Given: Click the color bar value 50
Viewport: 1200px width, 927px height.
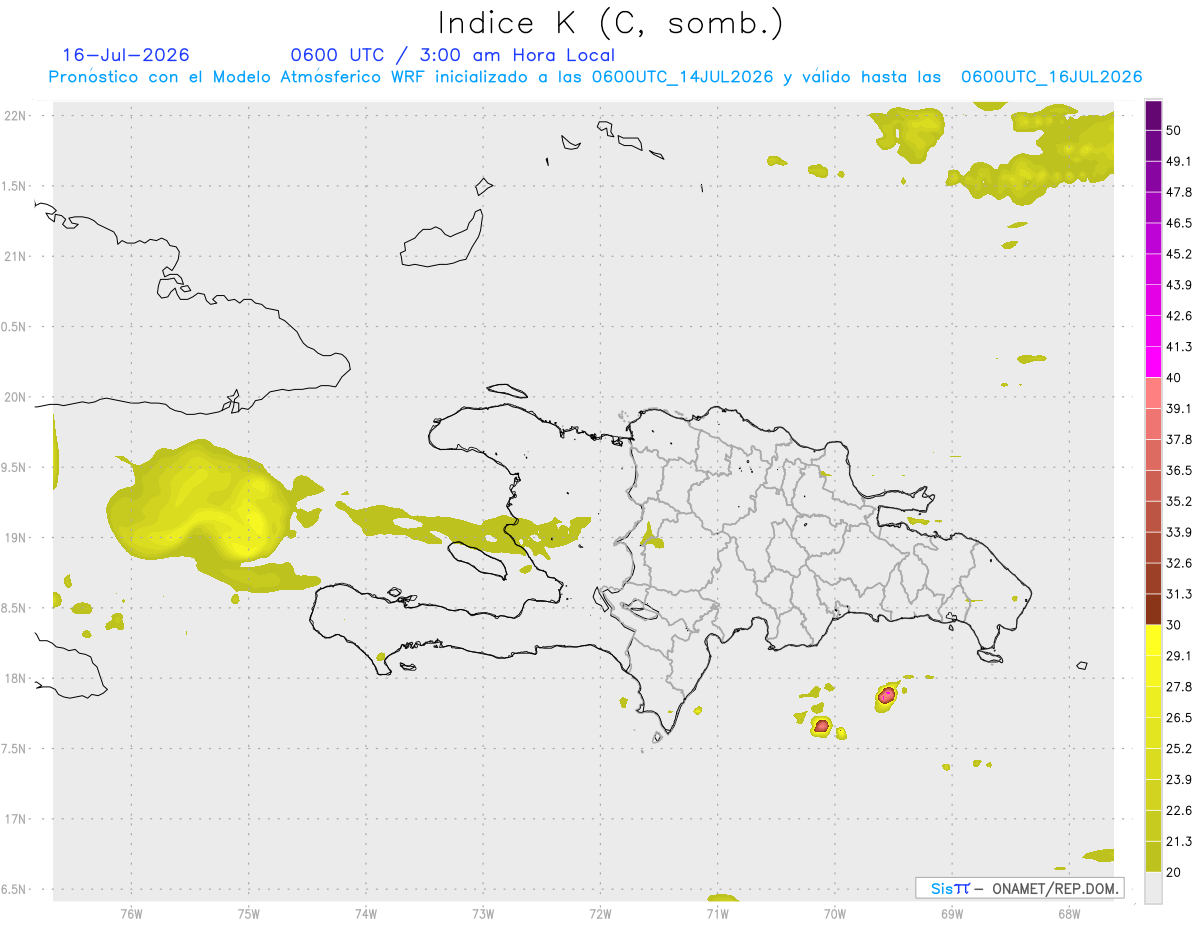Looking at the screenshot, I should tap(1175, 130).
